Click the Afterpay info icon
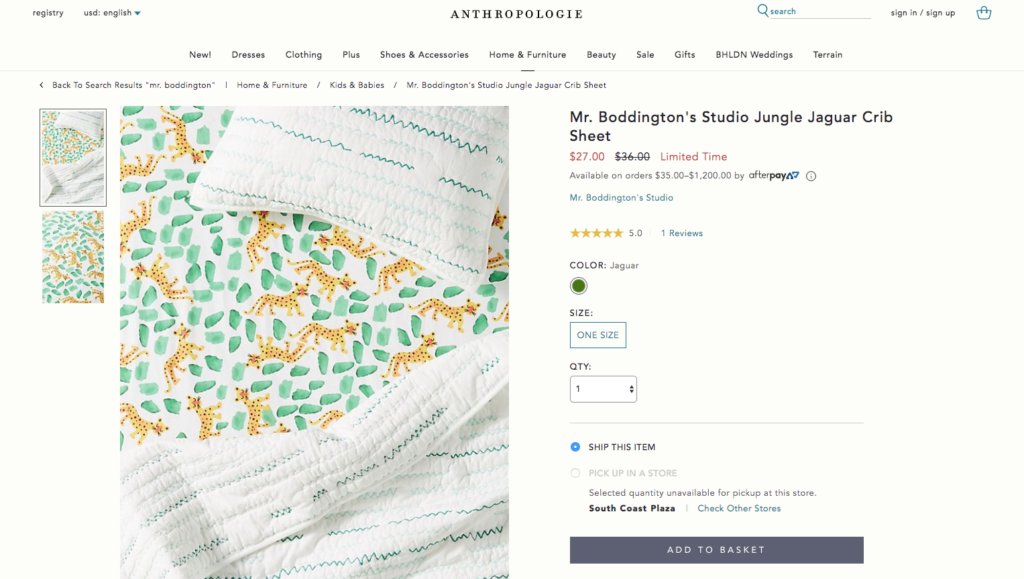Image resolution: width=1024 pixels, height=579 pixels. point(810,176)
